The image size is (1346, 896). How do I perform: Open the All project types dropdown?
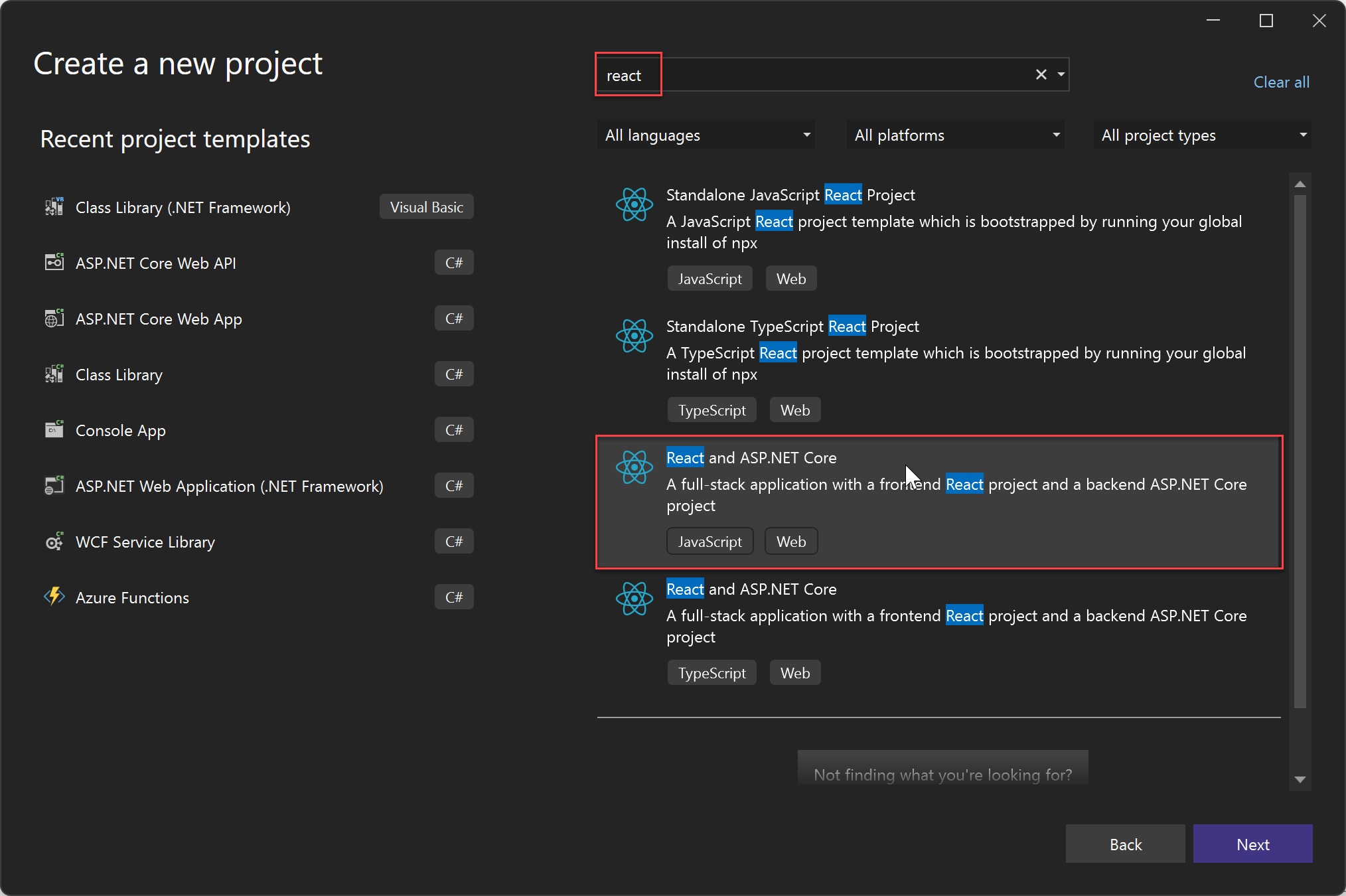tap(1201, 135)
